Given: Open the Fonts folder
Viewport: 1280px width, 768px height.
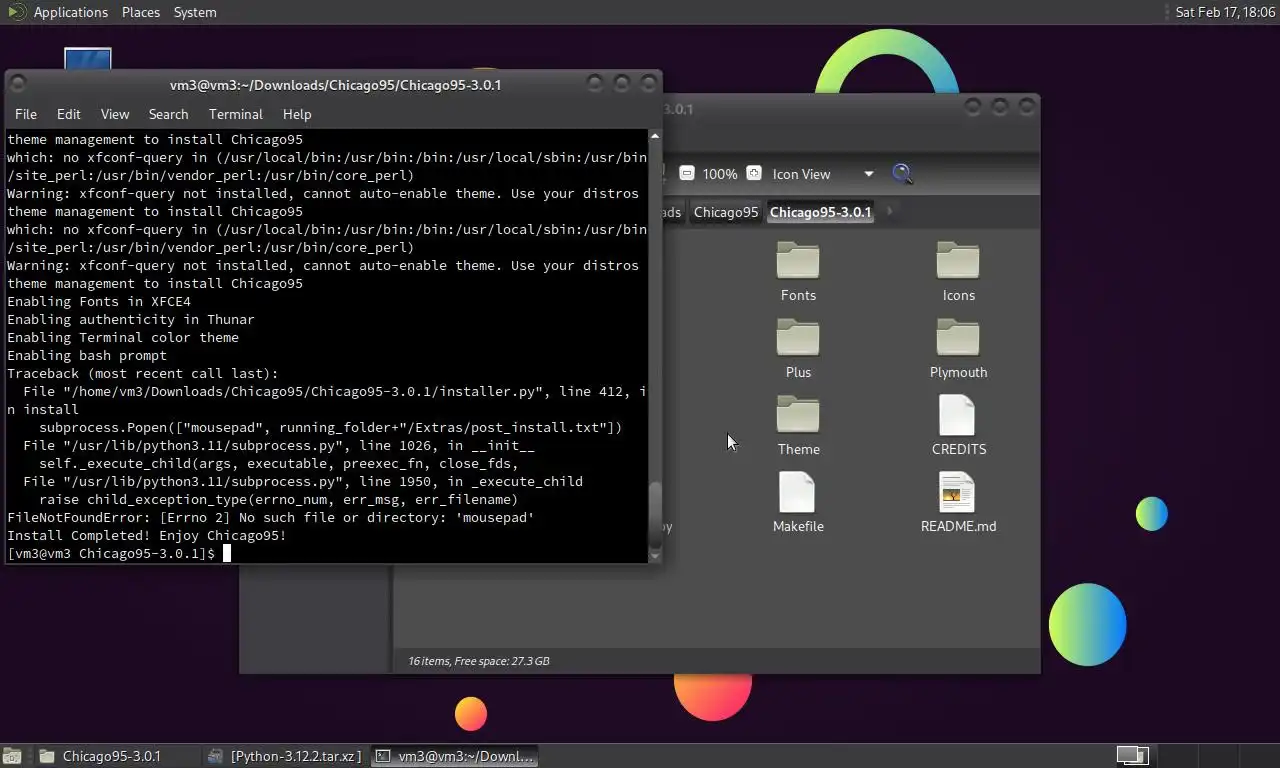Looking at the screenshot, I should coord(798,271).
